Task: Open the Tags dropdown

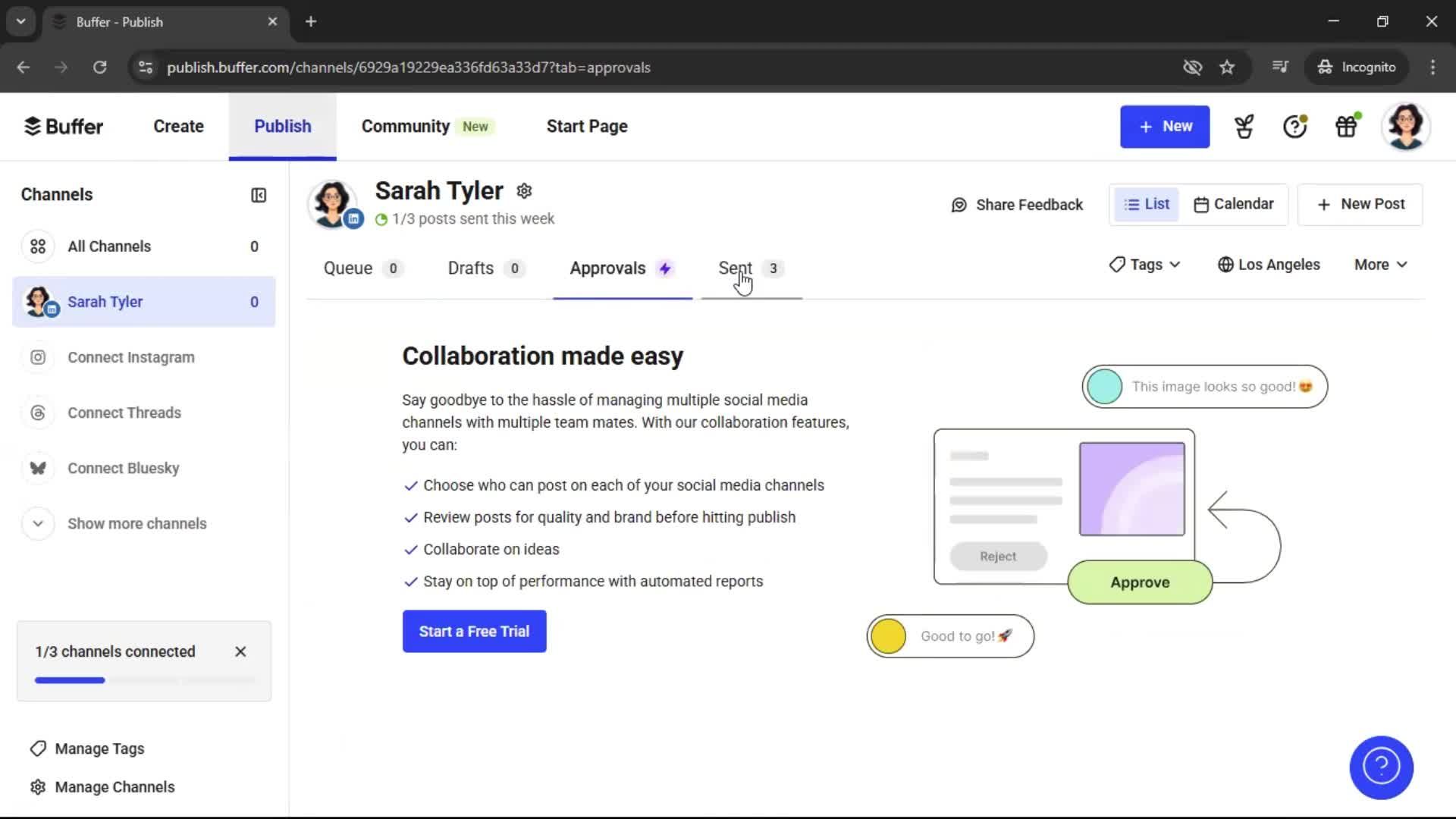Action: pyautogui.click(x=1143, y=265)
